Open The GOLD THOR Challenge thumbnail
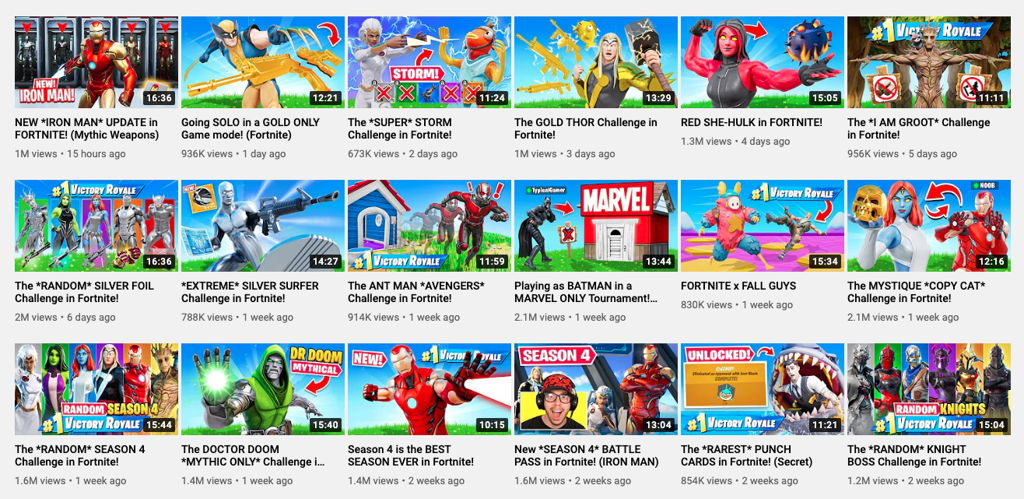The width and height of the screenshot is (1024, 499). pyautogui.click(x=596, y=62)
